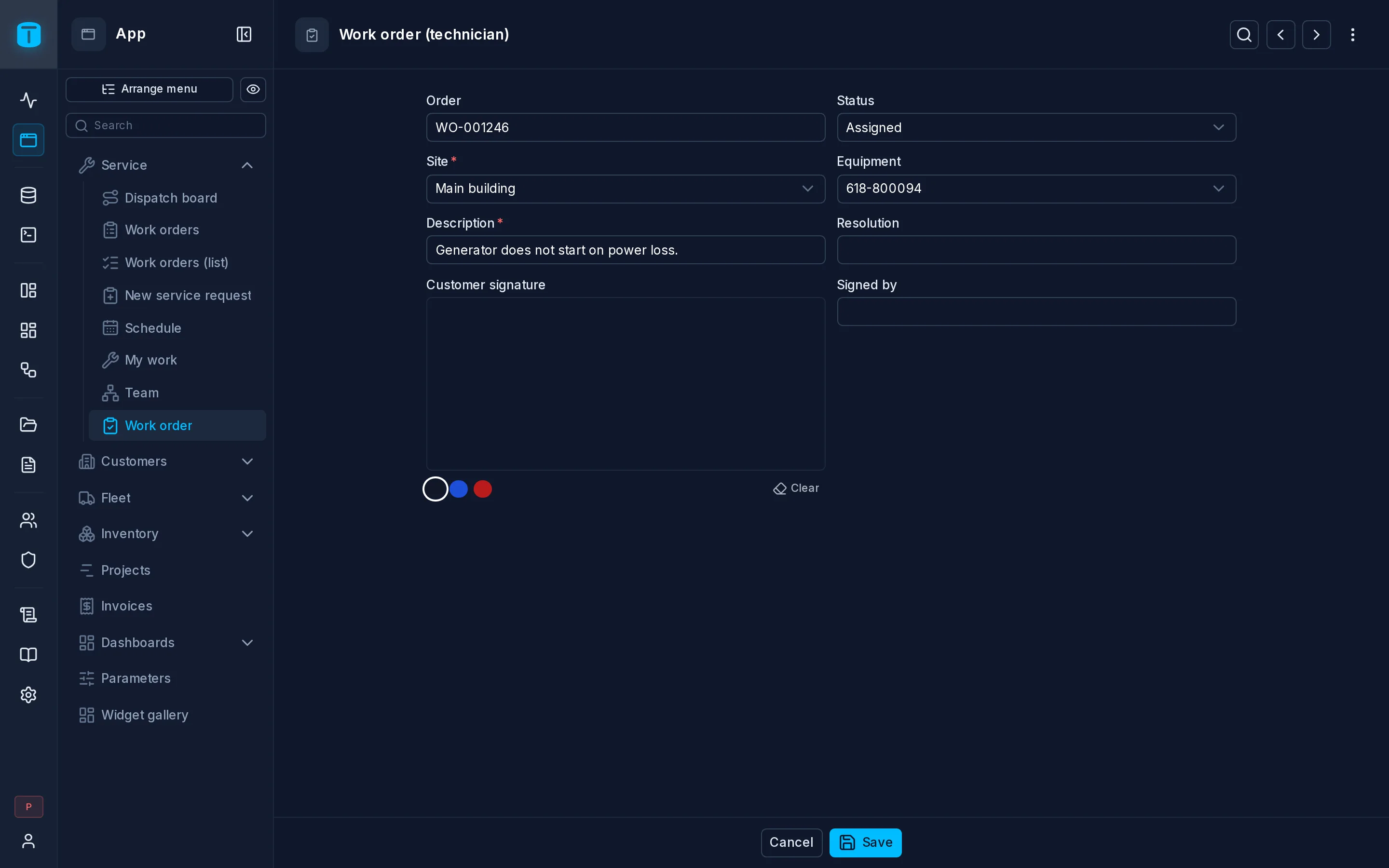
Task: Click into the Signed by input field
Action: (1036, 312)
